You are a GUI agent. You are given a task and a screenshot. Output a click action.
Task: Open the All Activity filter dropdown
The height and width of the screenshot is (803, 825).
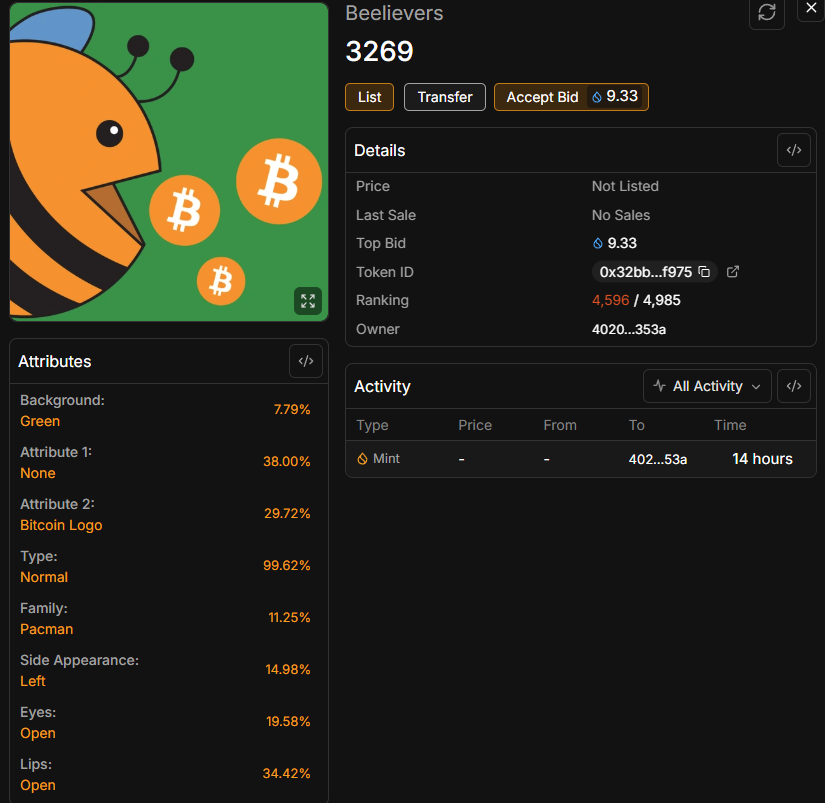(x=707, y=386)
